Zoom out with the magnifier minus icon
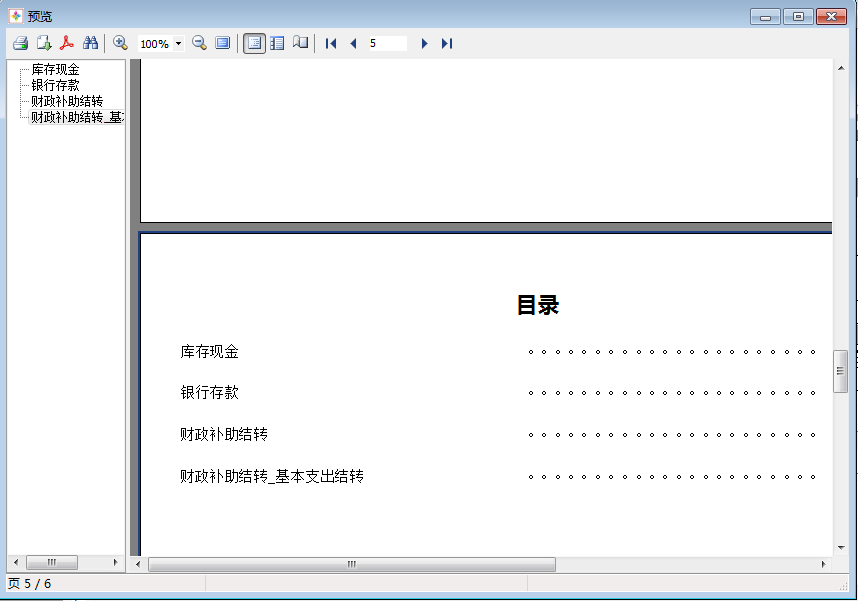 coord(199,43)
